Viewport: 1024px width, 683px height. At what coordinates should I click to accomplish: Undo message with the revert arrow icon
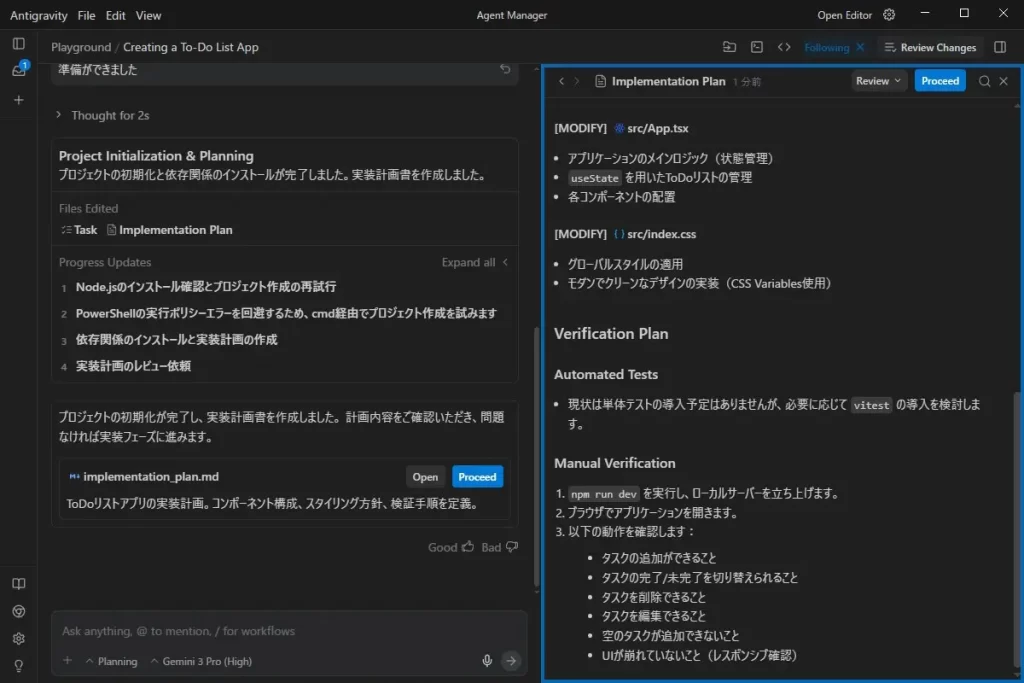(505, 69)
